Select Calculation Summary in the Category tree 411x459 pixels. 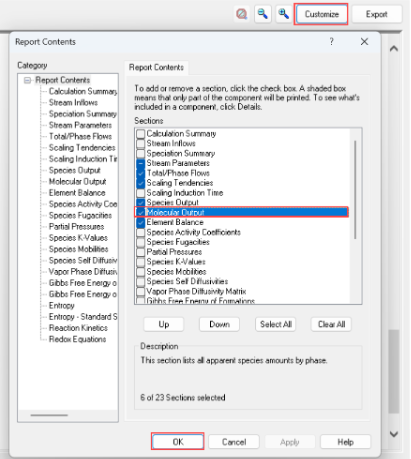[x=83, y=91]
